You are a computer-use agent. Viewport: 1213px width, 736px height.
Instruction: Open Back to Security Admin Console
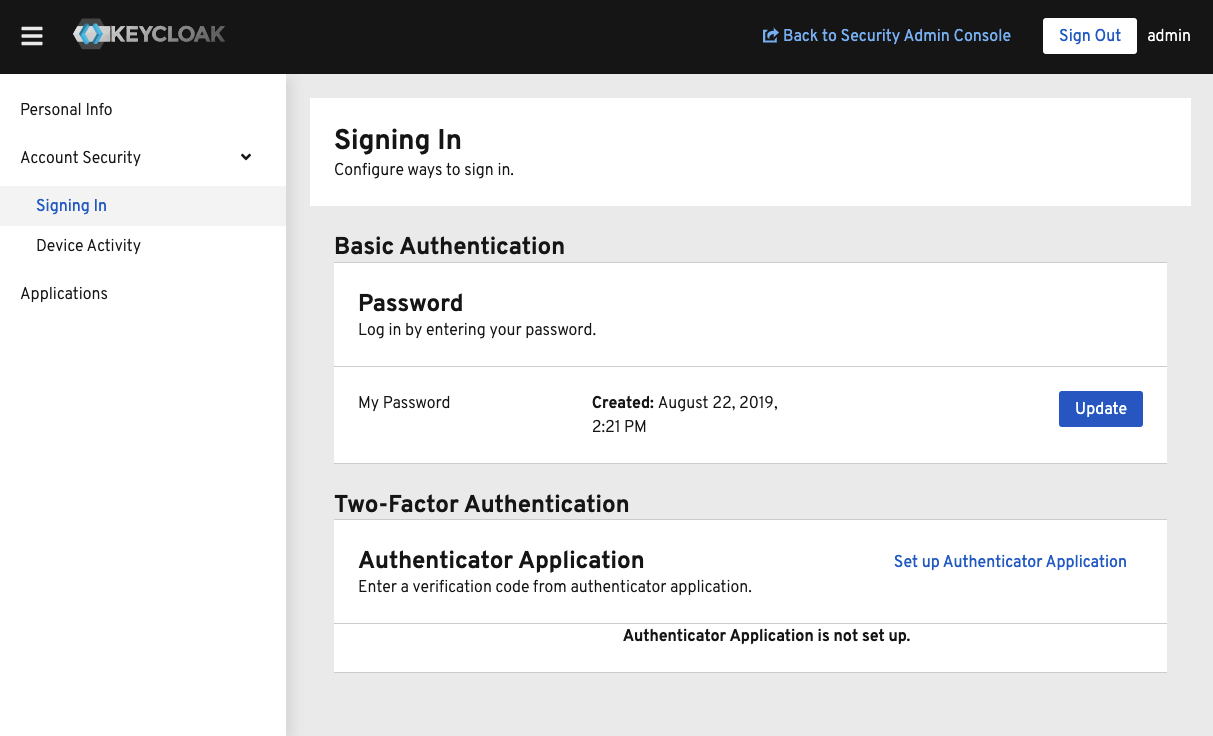tap(897, 35)
